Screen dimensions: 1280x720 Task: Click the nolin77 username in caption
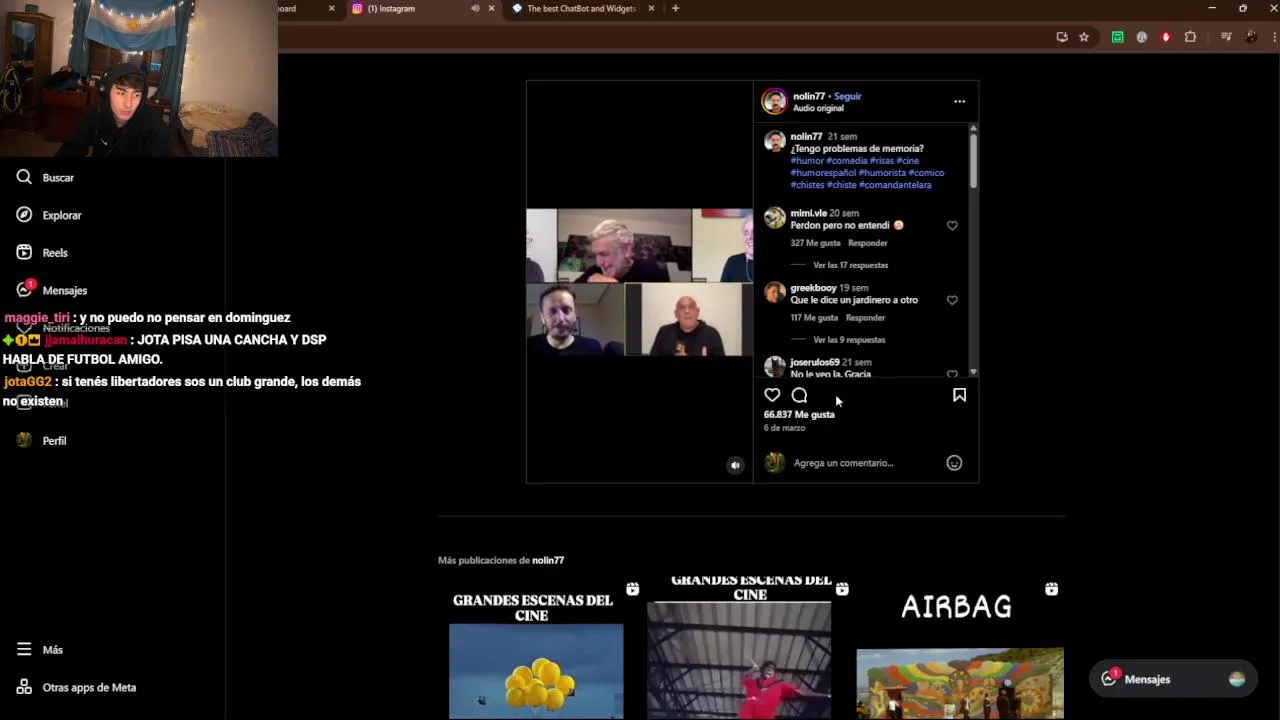pos(806,137)
